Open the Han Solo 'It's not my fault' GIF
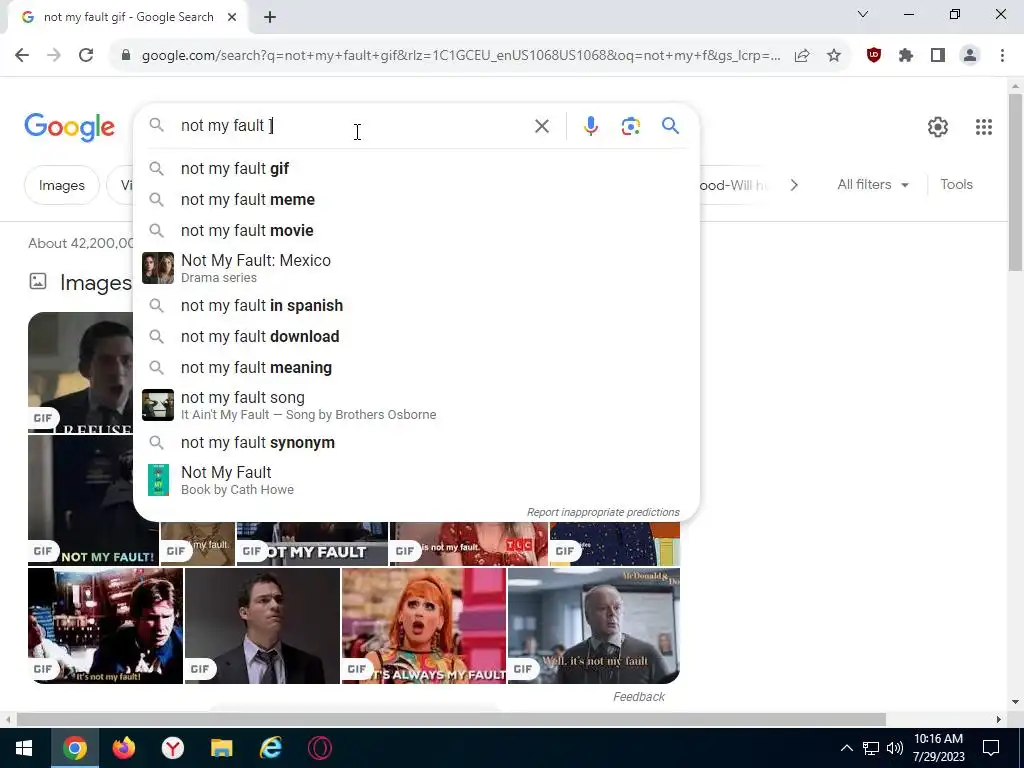1024x768 pixels. click(x=105, y=626)
